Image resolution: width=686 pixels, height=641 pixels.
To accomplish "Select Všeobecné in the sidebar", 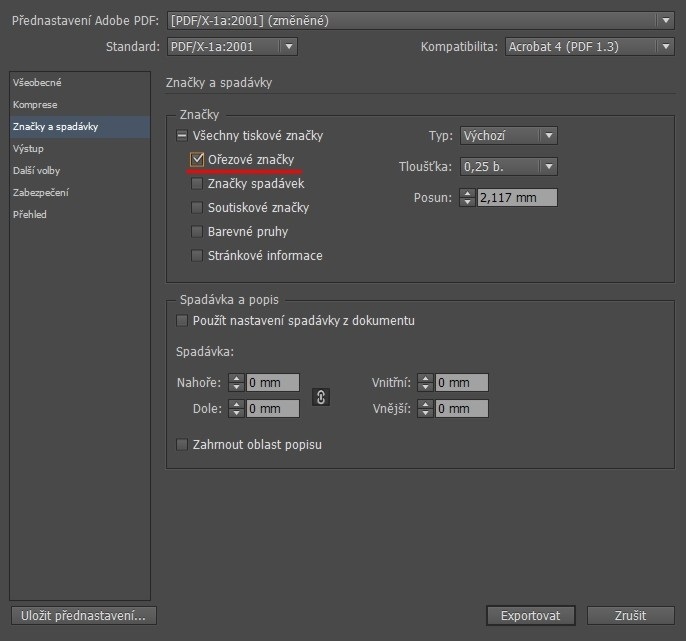I will click(80, 83).
